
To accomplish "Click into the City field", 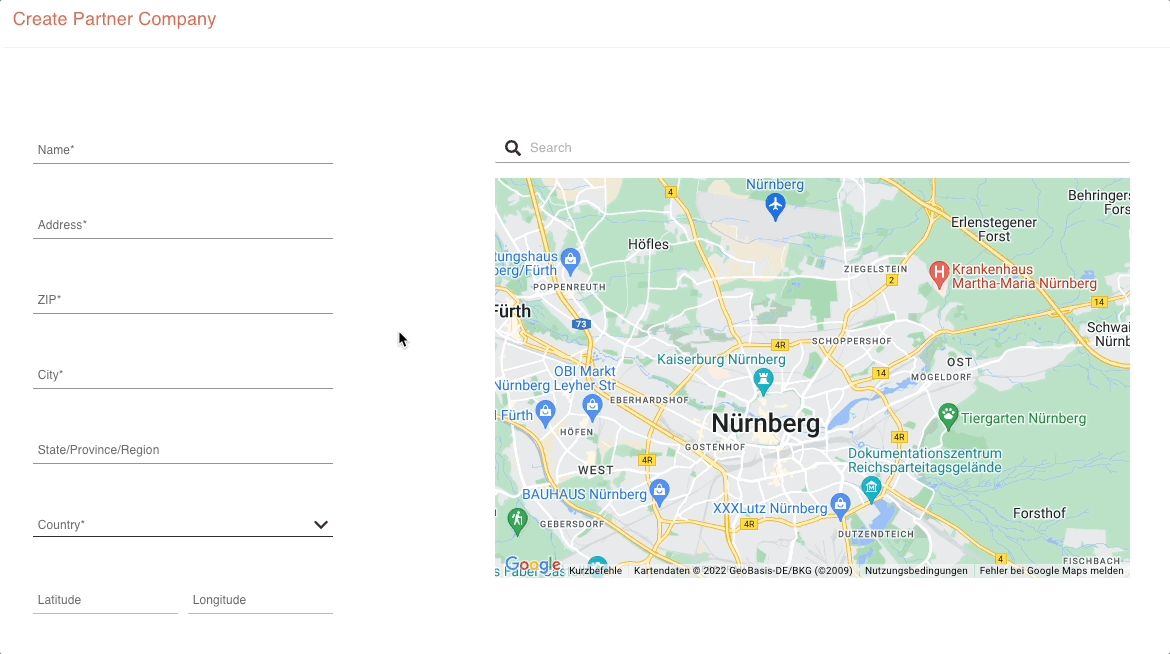I will point(183,375).
